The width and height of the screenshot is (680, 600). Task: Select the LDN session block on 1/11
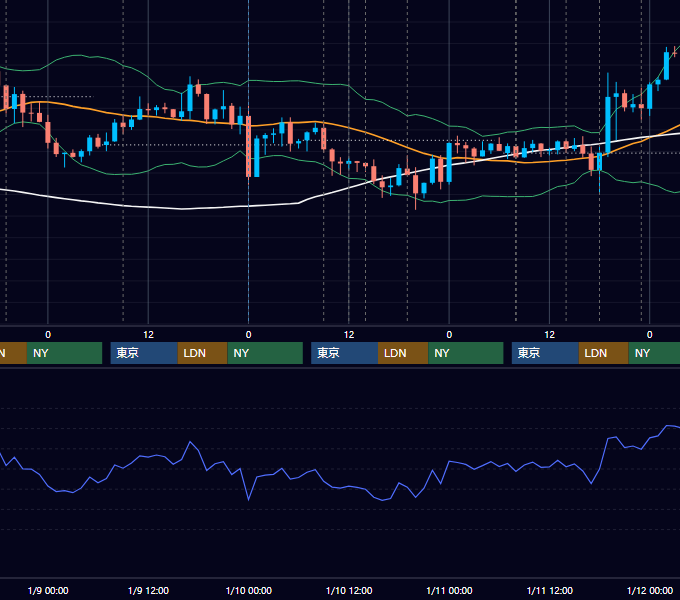(x=604, y=353)
